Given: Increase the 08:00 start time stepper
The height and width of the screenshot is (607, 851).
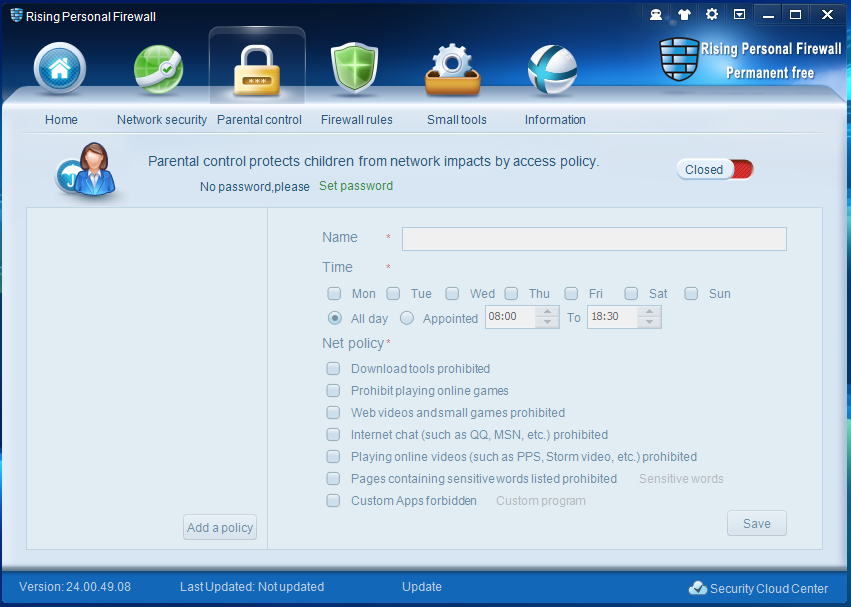Looking at the screenshot, I should [x=547, y=312].
